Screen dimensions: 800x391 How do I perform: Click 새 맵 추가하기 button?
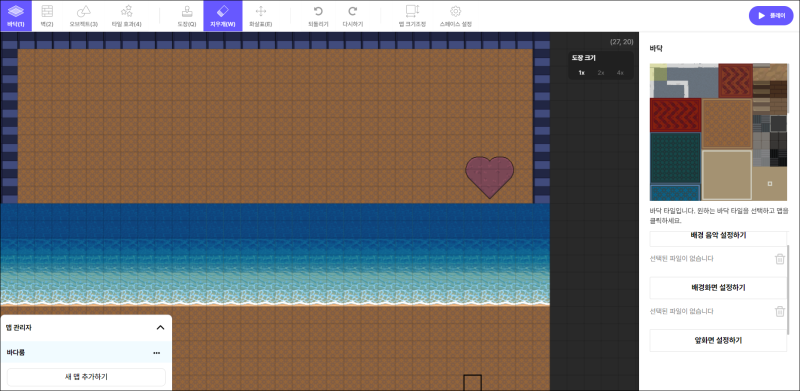click(86, 377)
